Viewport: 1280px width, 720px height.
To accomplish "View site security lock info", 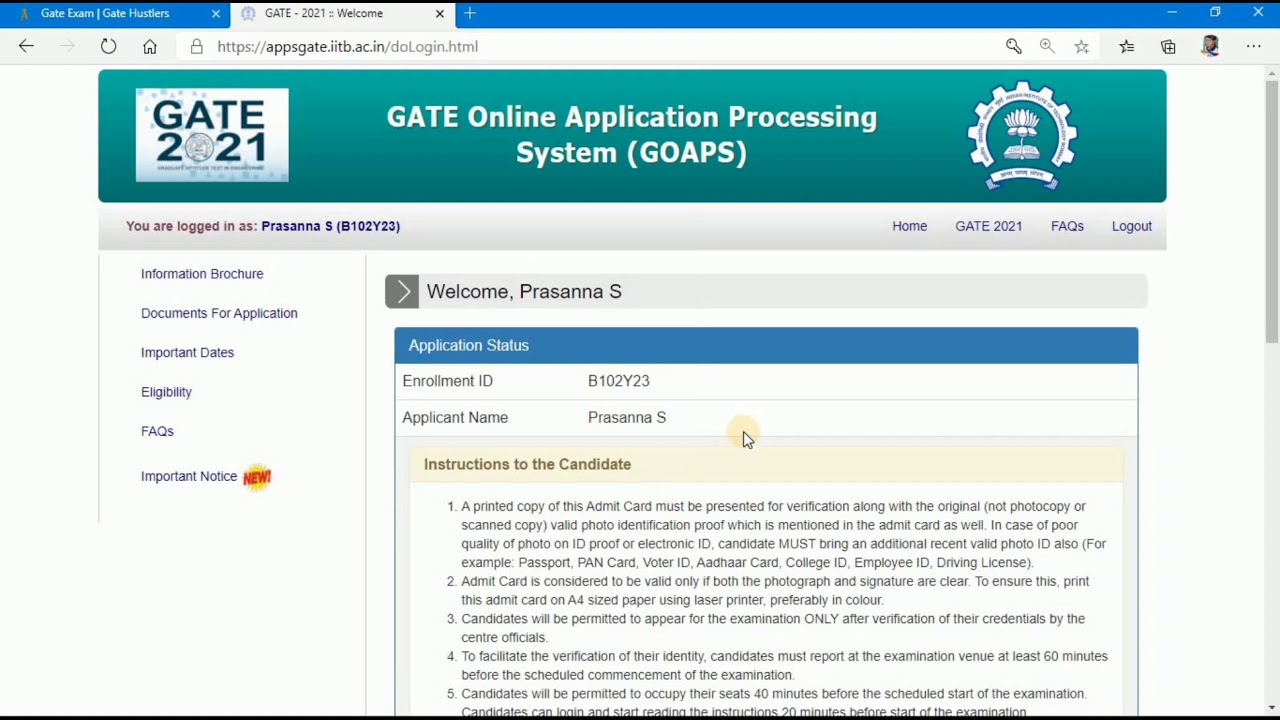I will (196, 46).
